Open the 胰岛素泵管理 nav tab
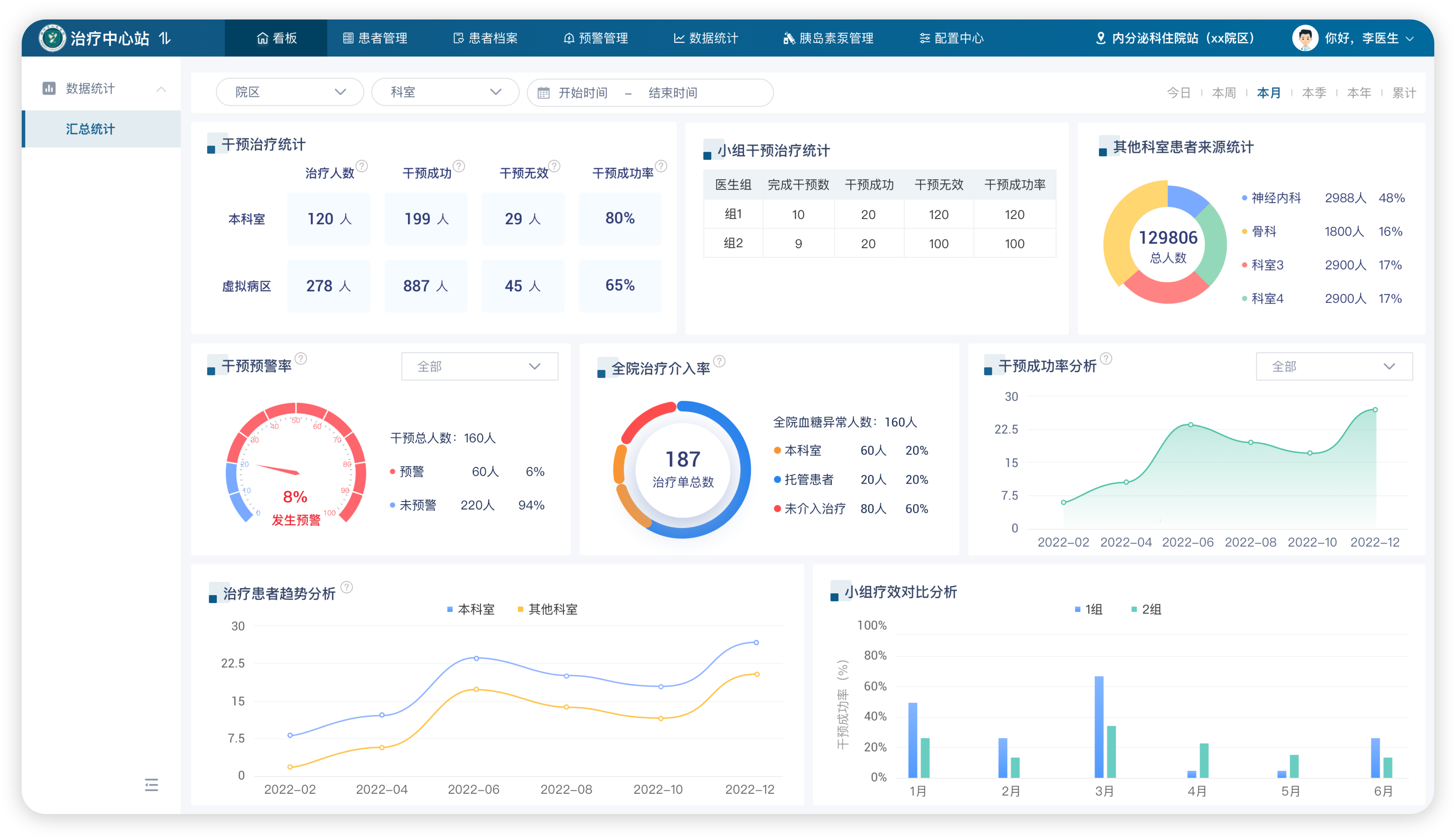The image size is (1456, 838). coord(828,38)
